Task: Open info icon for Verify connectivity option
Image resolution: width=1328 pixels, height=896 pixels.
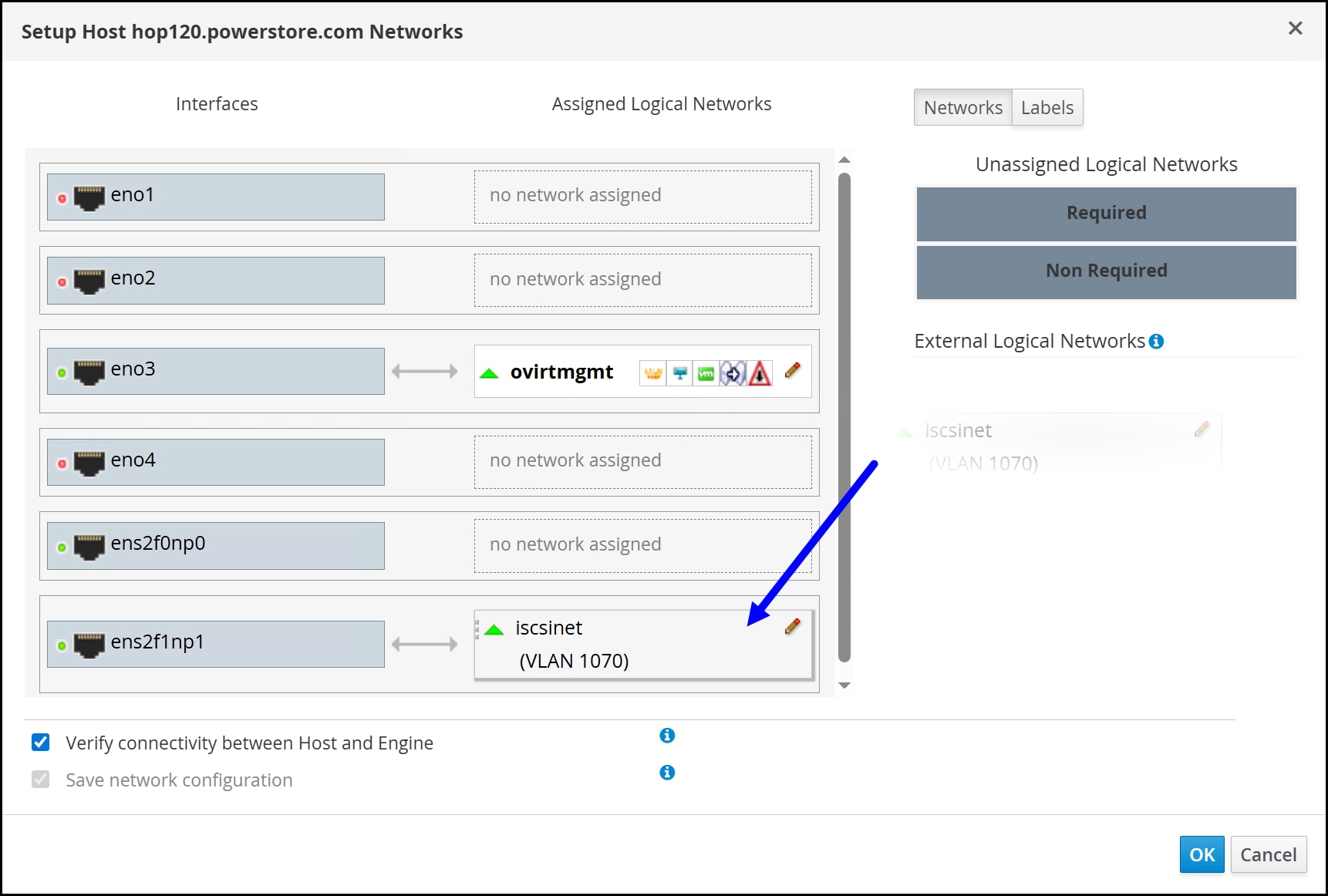Action: [667, 736]
